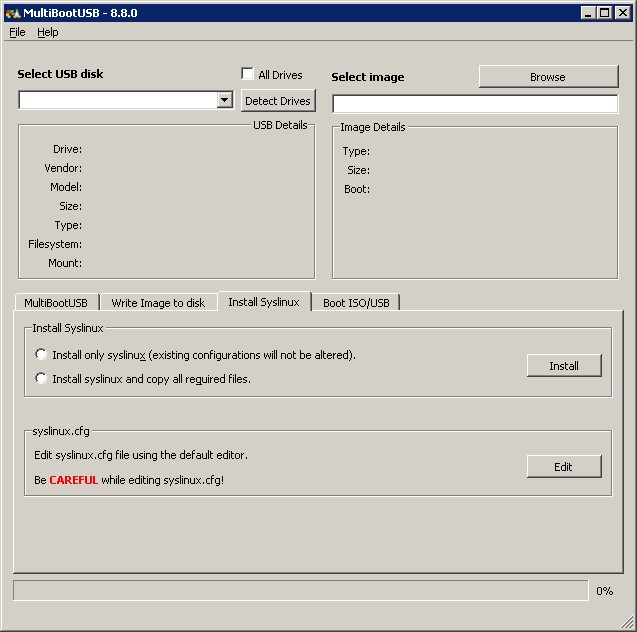Open the Boot ISO/USB tab
The height and width of the screenshot is (632, 637).
[x=356, y=303]
